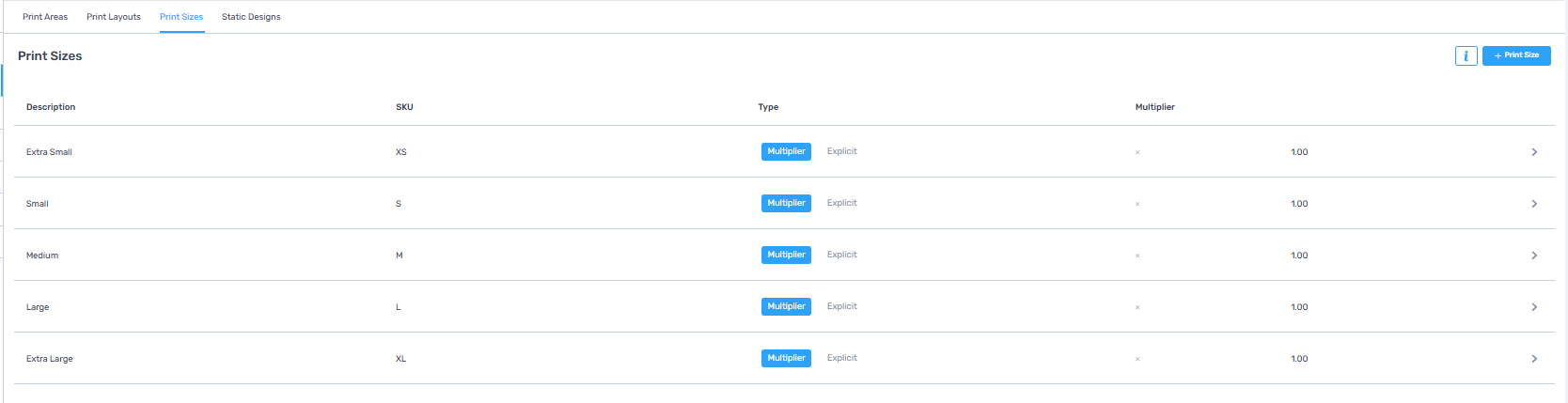Open the Extra Small row chevron

(x=1534, y=152)
